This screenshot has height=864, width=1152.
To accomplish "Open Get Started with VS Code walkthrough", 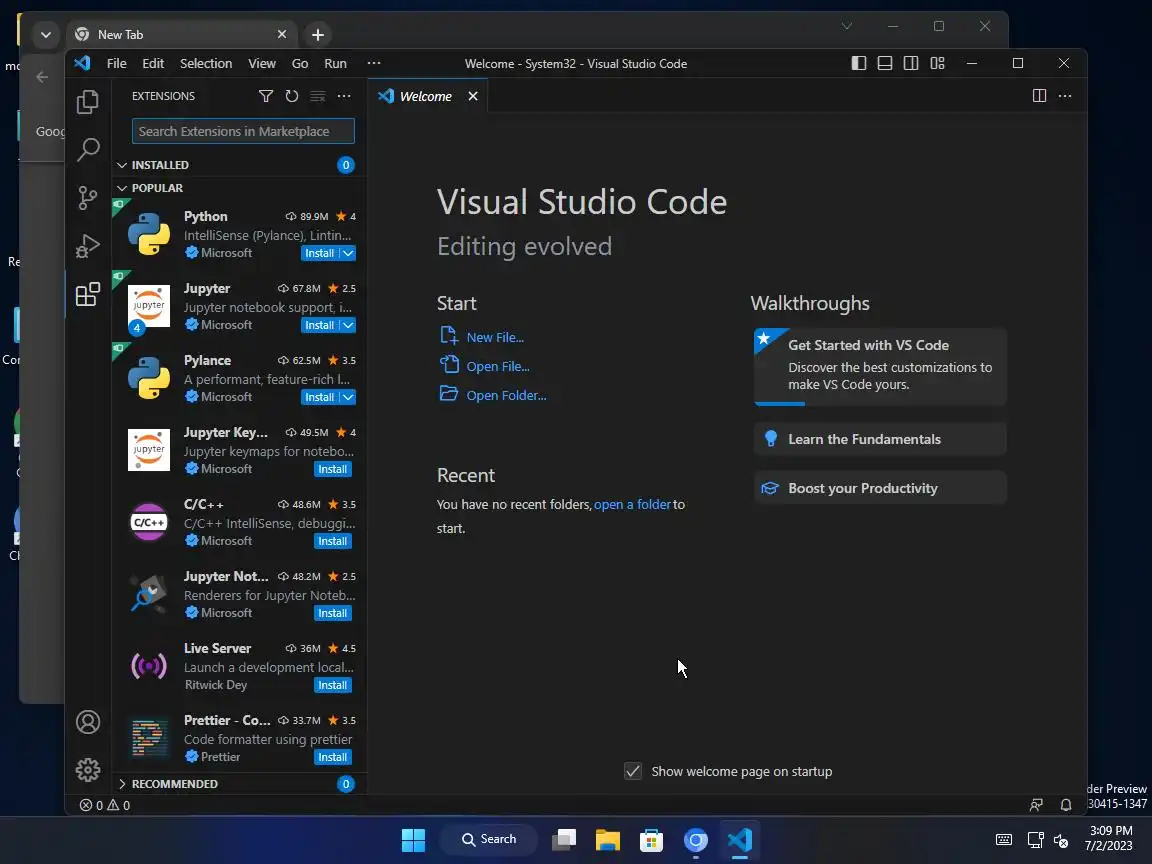I will [879, 366].
